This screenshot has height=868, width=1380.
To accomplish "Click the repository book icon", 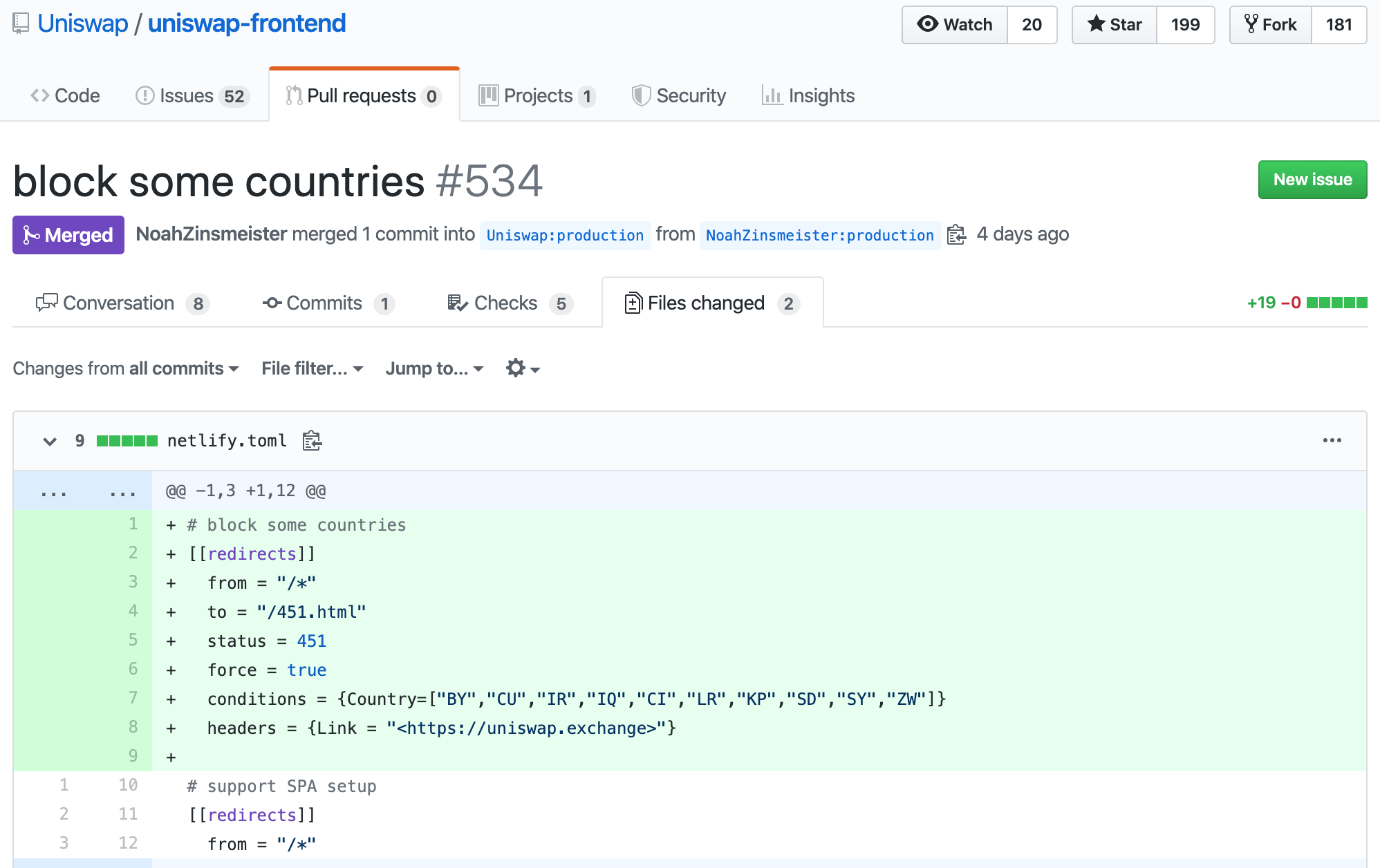I will pyautogui.click(x=21, y=23).
